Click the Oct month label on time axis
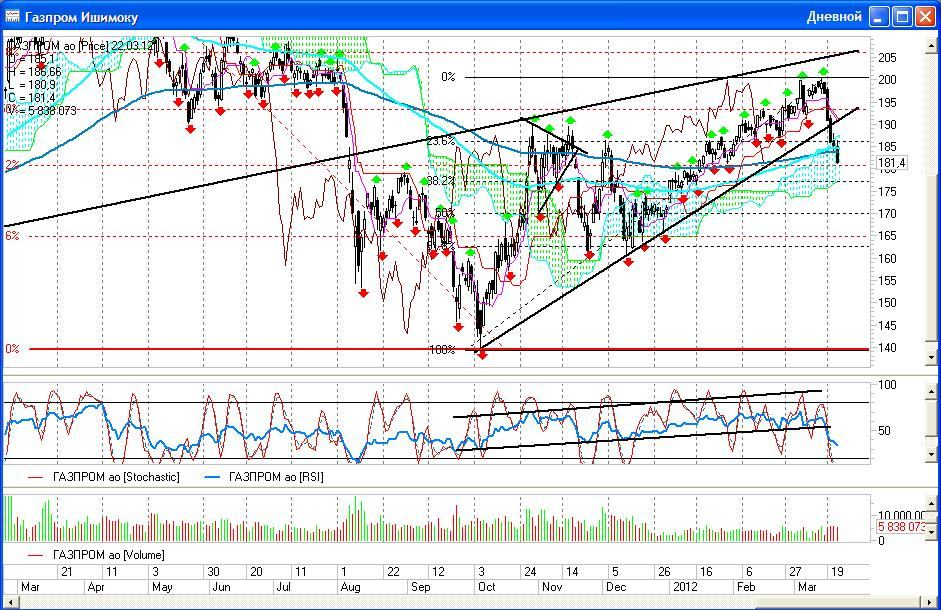Viewport: 941px width, 610px height. coord(487,587)
